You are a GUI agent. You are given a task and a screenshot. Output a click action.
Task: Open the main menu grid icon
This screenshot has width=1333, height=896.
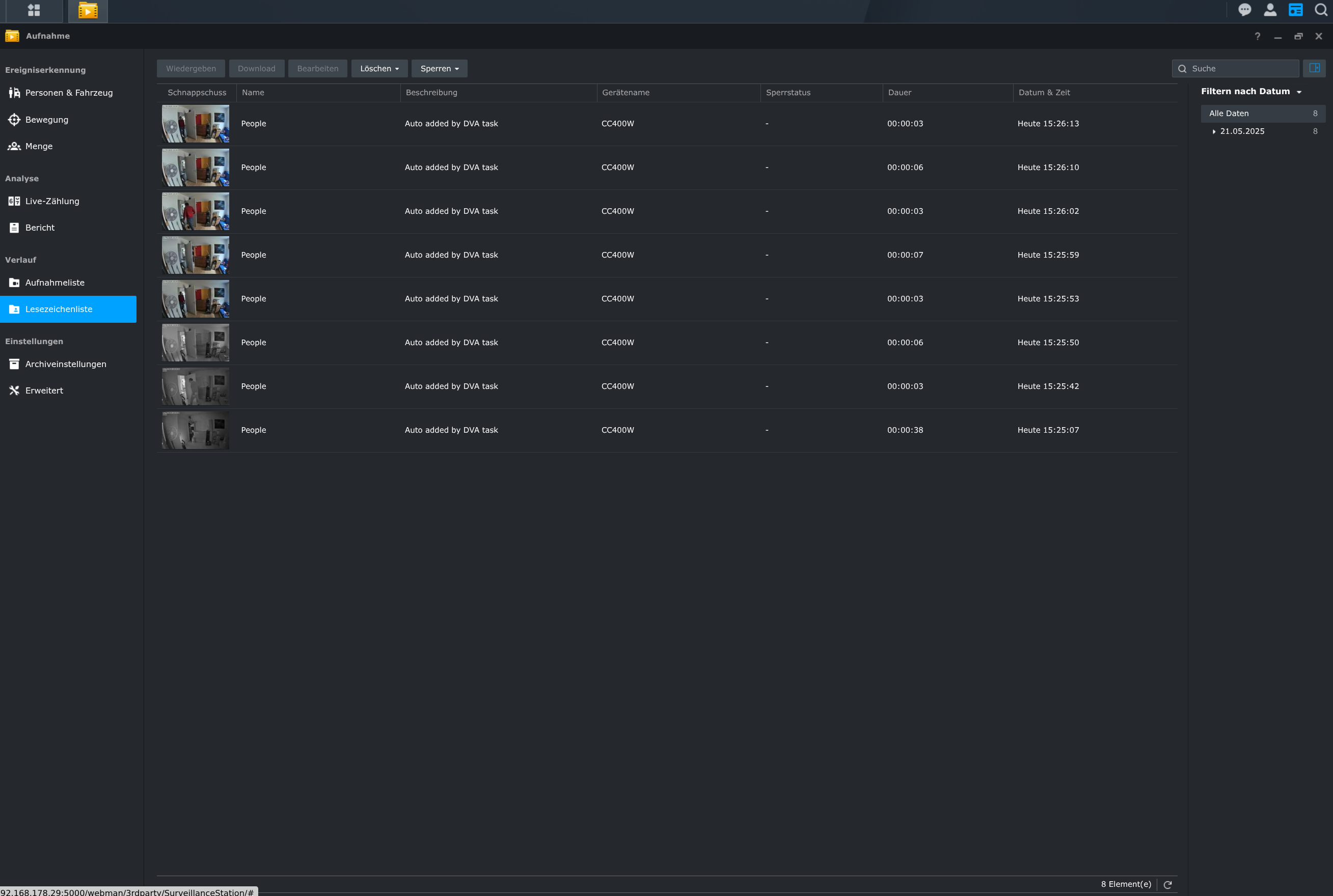34,10
